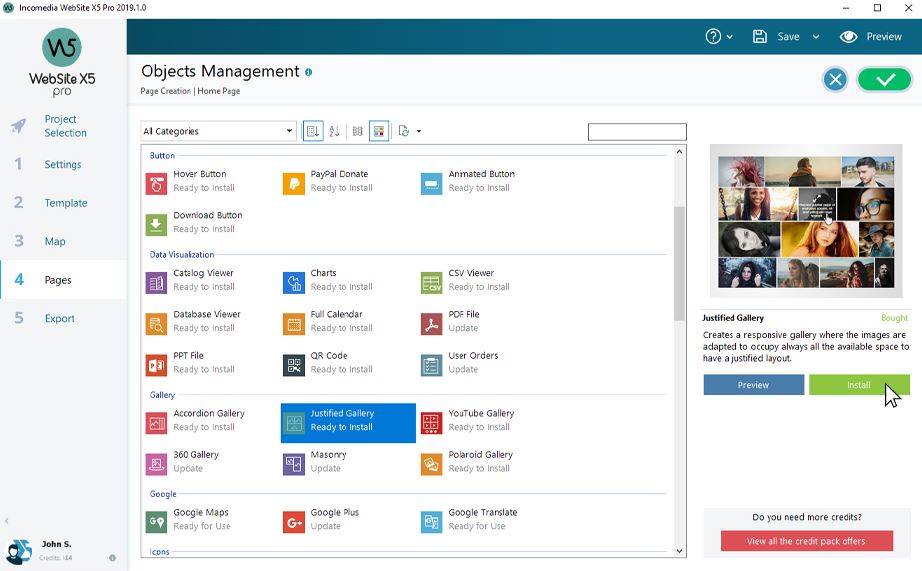
Task: Install the Justified Gallery object
Action: tap(858, 385)
